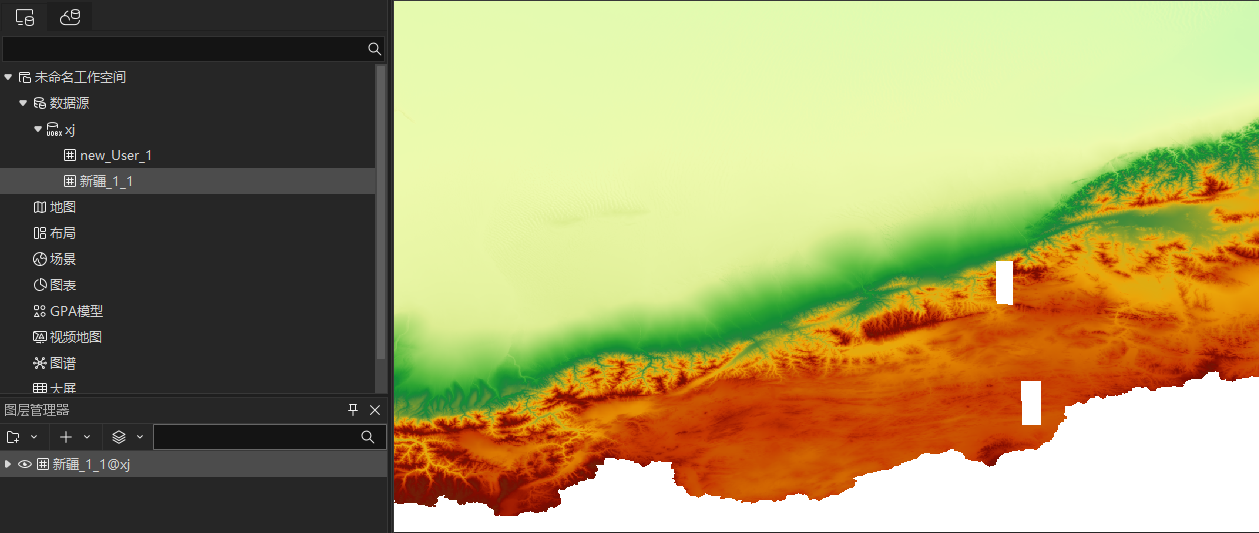Click the 图谱 network graph icon
Viewport: 1259px width, 533px height.
[40, 363]
